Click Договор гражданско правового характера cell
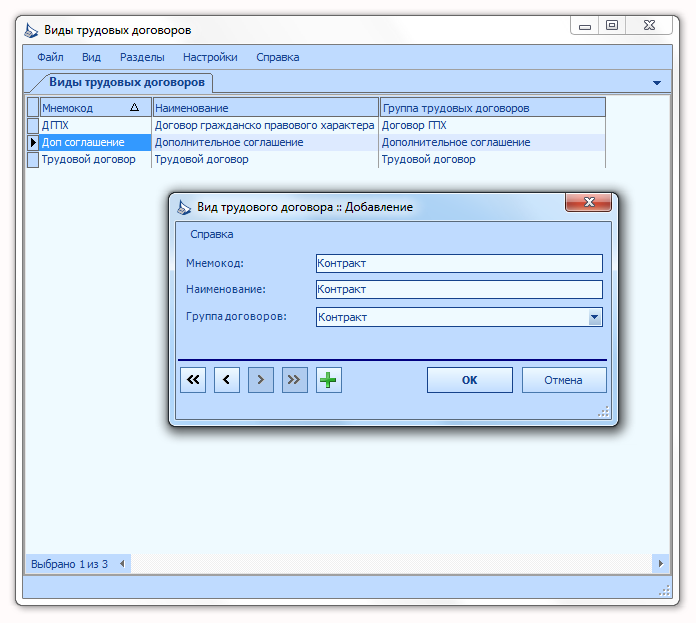The height and width of the screenshot is (623, 696). [x=265, y=126]
